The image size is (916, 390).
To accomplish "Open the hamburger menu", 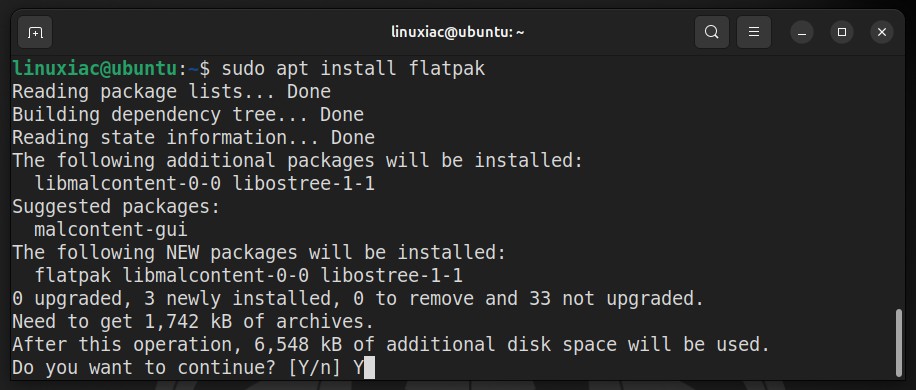I will coord(754,32).
